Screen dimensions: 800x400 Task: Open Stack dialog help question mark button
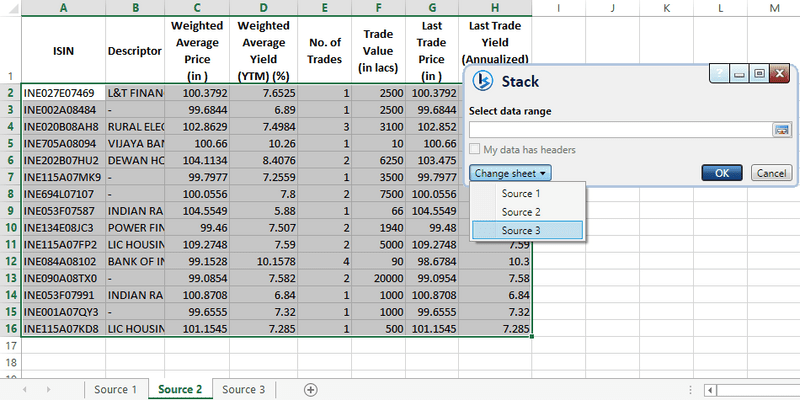tap(719, 74)
